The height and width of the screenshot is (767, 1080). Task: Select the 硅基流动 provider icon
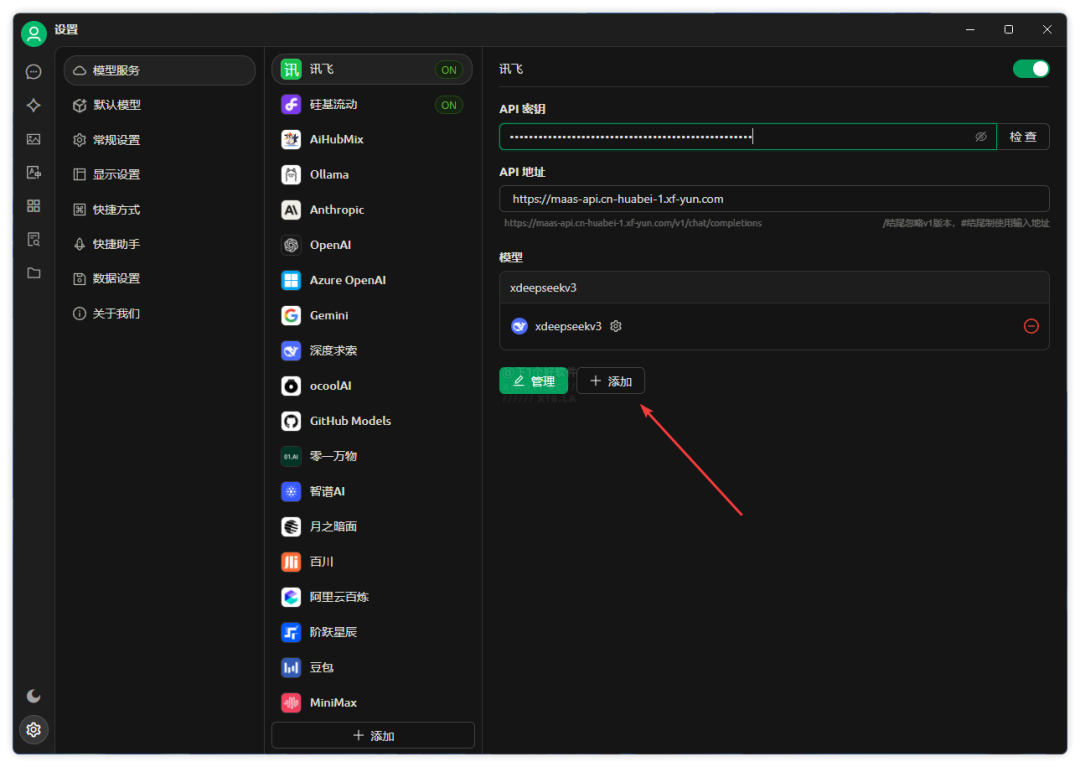coord(291,104)
